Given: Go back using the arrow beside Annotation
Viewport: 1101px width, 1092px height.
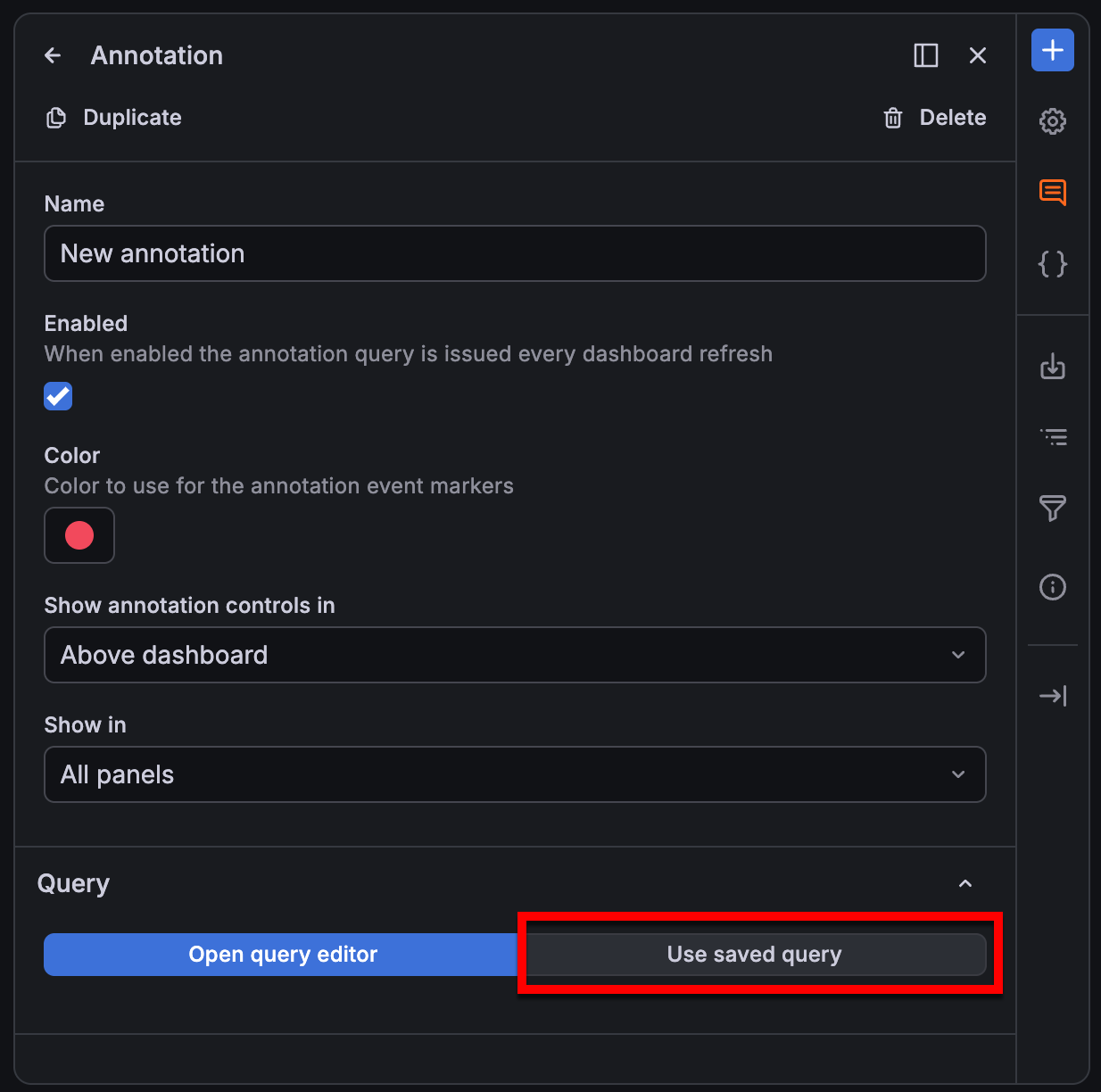Looking at the screenshot, I should 53,55.
